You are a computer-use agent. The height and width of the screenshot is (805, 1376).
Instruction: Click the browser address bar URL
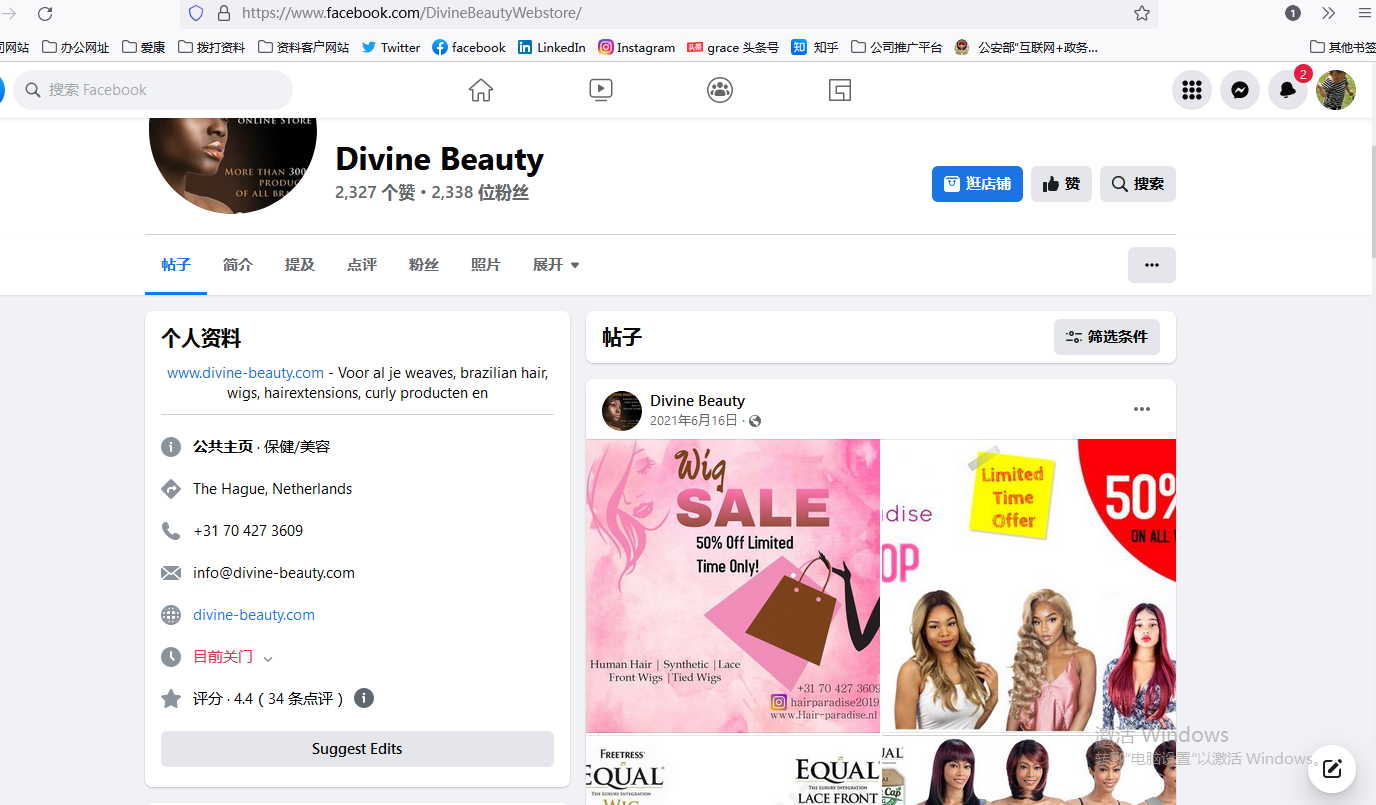(x=411, y=13)
